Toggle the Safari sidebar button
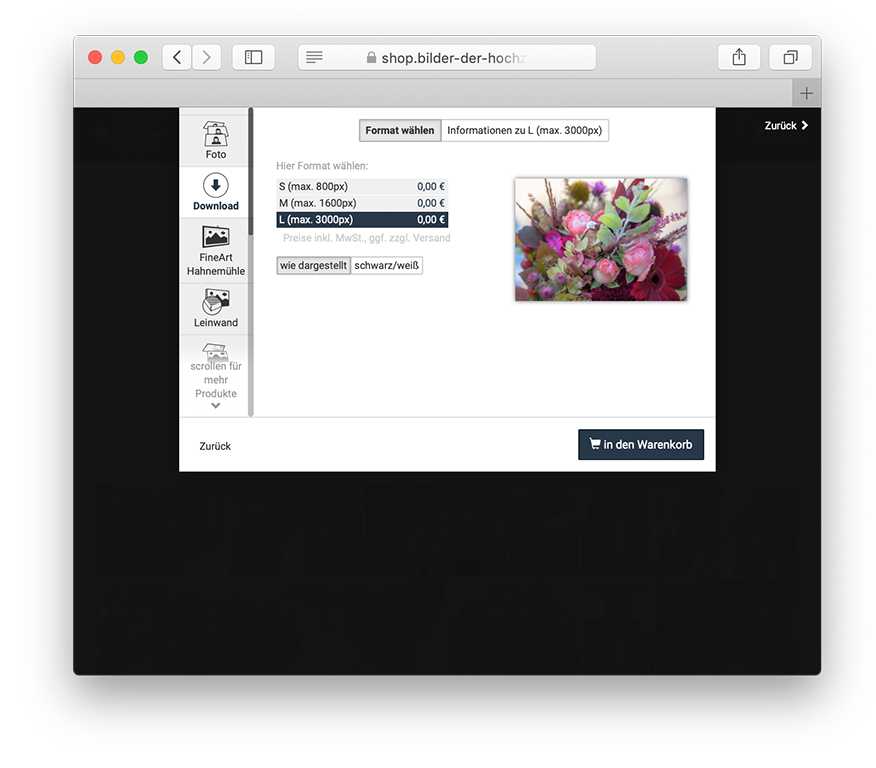The image size is (876, 768). point(254,57)
